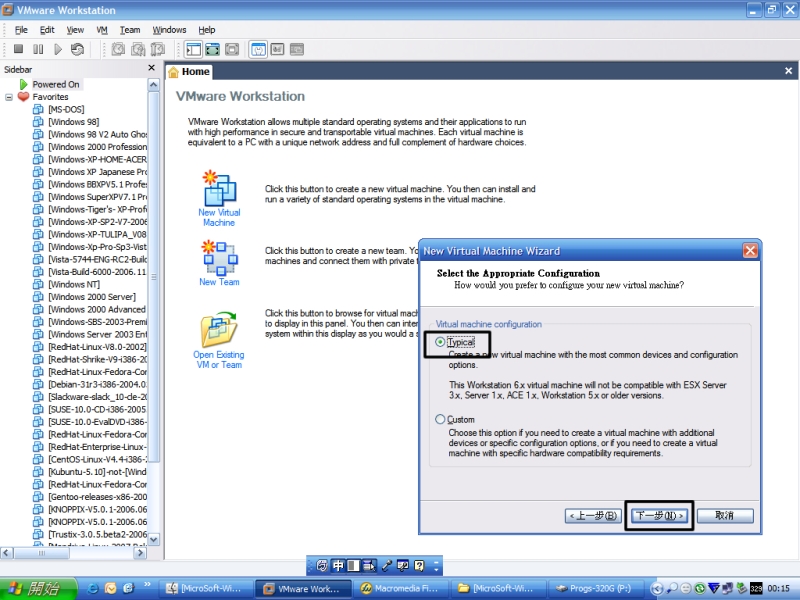
Task: Switch to the Macromedia taskbar button
Action: (401, 588)
